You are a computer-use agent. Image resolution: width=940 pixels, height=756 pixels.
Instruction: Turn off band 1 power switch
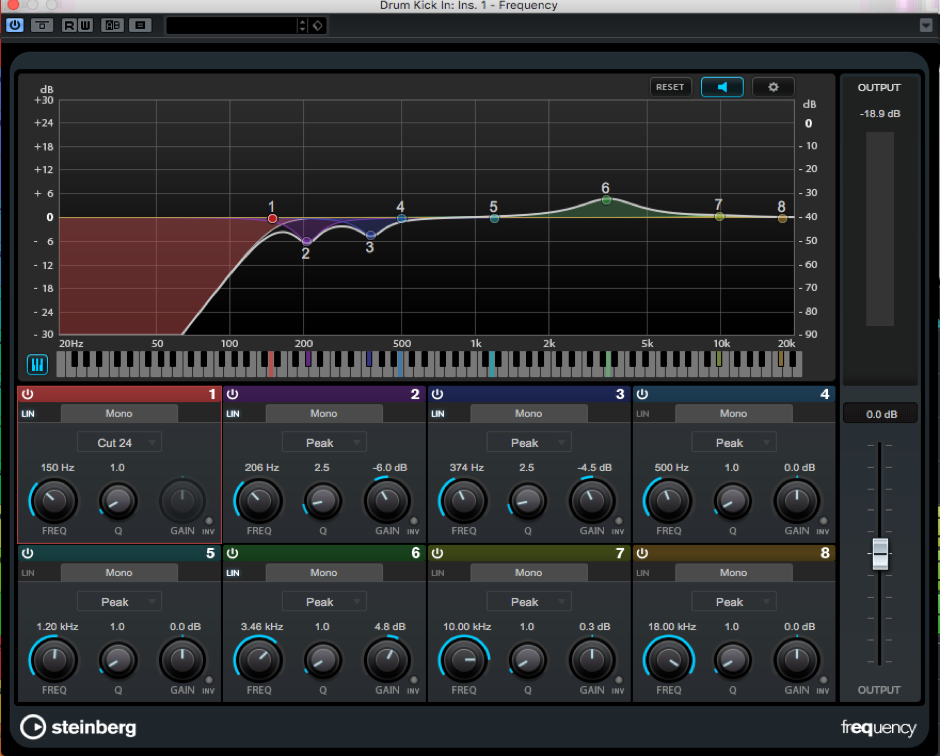[x=27, y=395]
